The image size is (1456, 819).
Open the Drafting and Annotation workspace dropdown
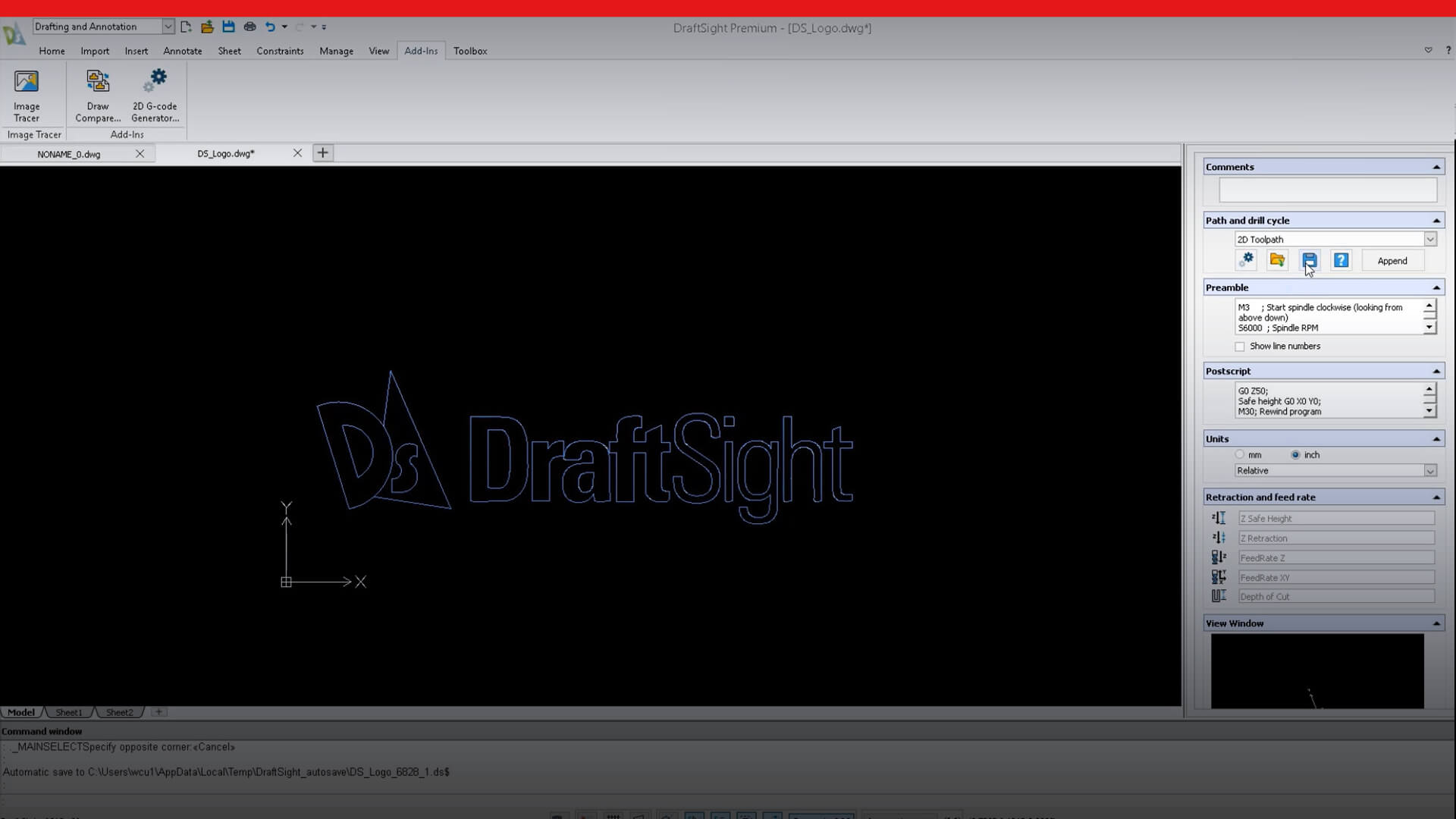[x=168, y=27]
